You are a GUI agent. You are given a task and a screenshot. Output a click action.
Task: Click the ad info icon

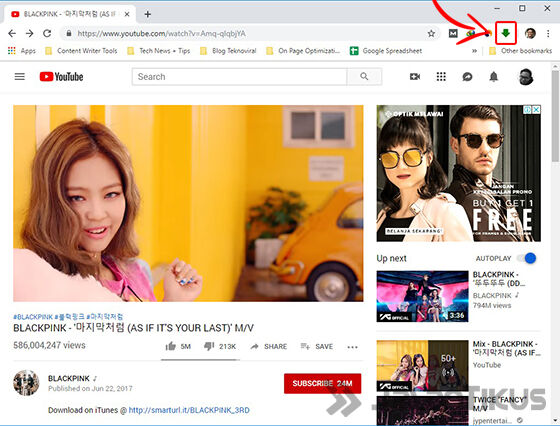528,110
